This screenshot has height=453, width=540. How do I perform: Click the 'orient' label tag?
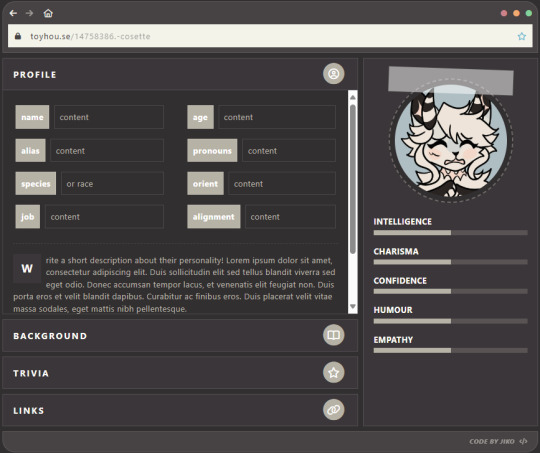[206, 184]
